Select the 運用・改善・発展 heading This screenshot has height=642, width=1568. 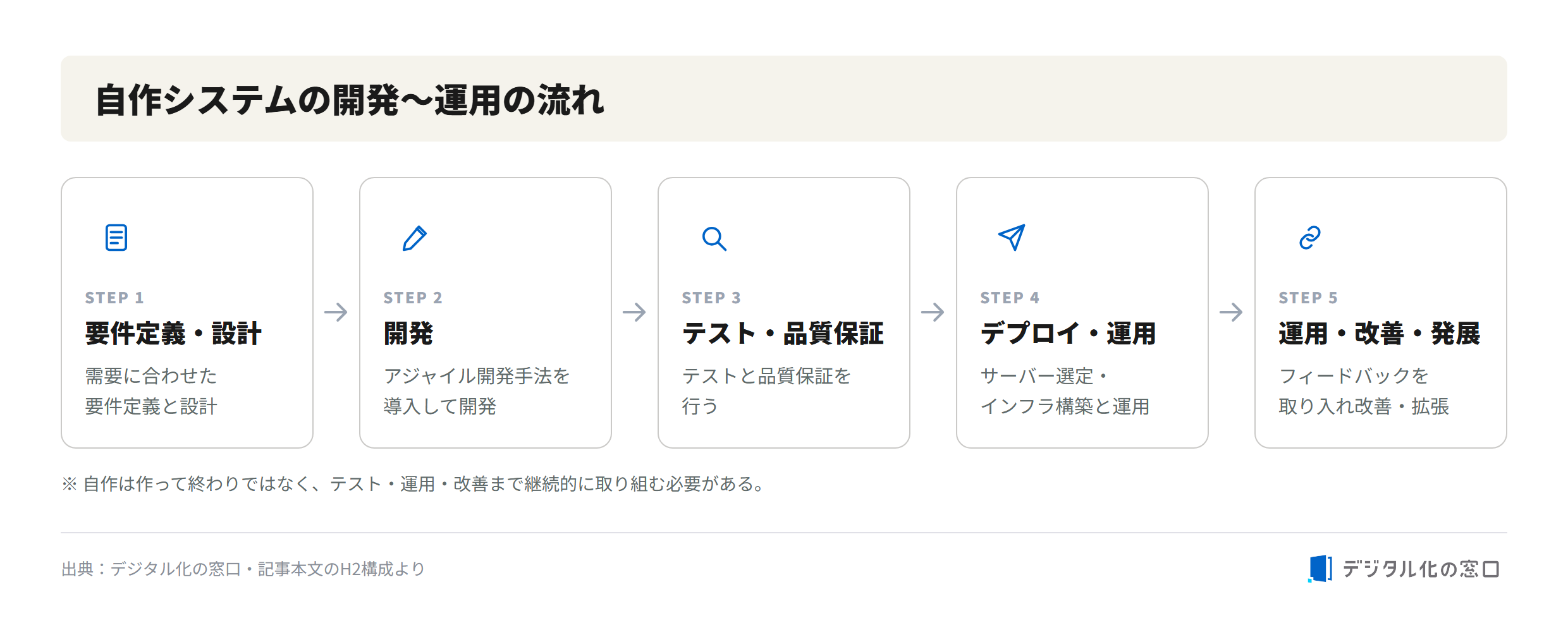coord(1380,334)
